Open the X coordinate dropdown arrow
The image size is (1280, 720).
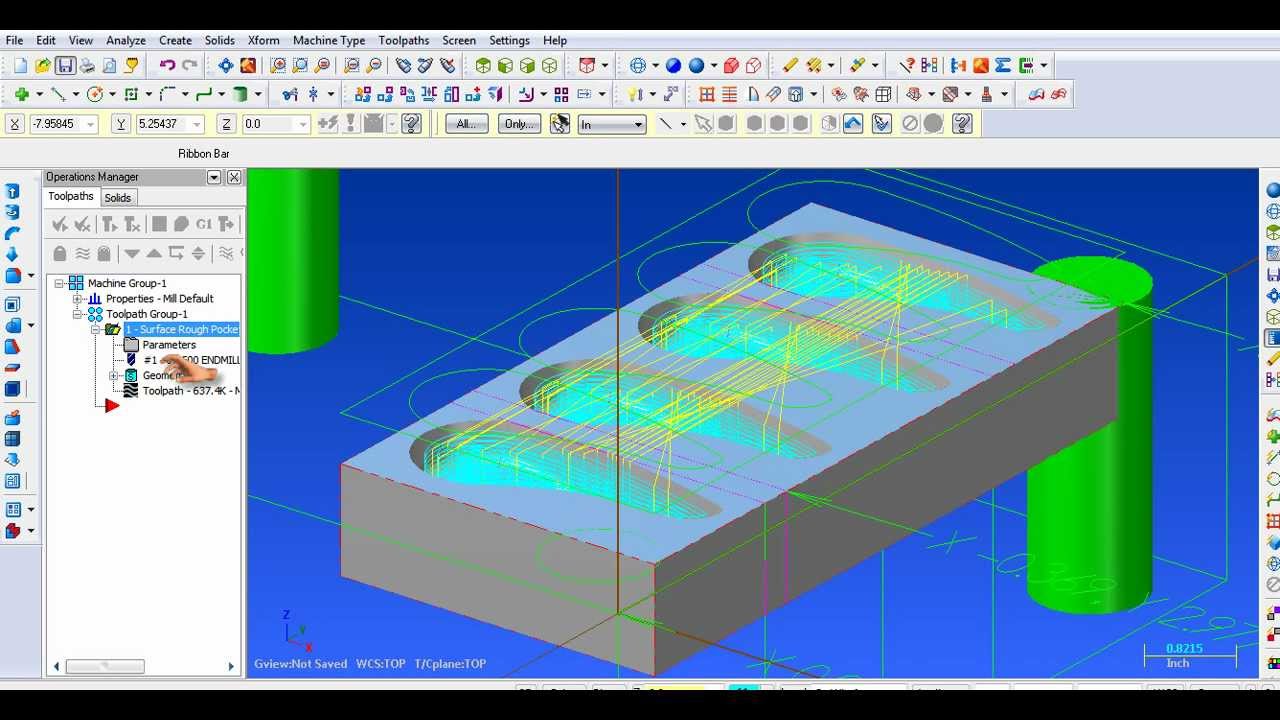click(91, 124)
